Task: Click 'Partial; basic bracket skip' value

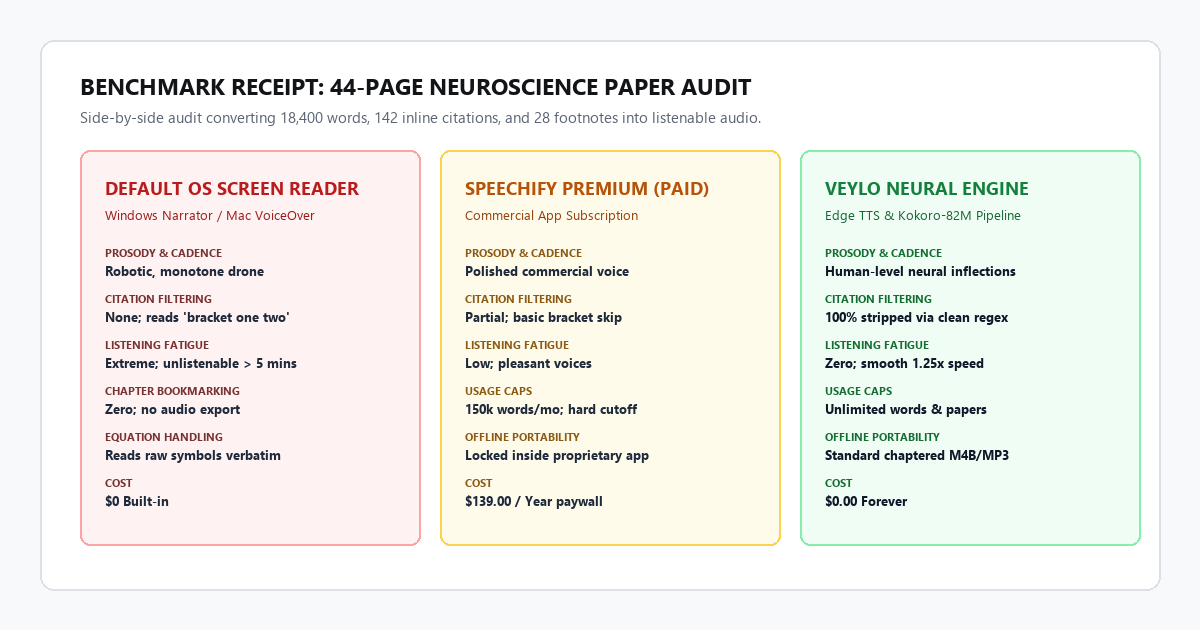Action: click(x=543, y=317)
